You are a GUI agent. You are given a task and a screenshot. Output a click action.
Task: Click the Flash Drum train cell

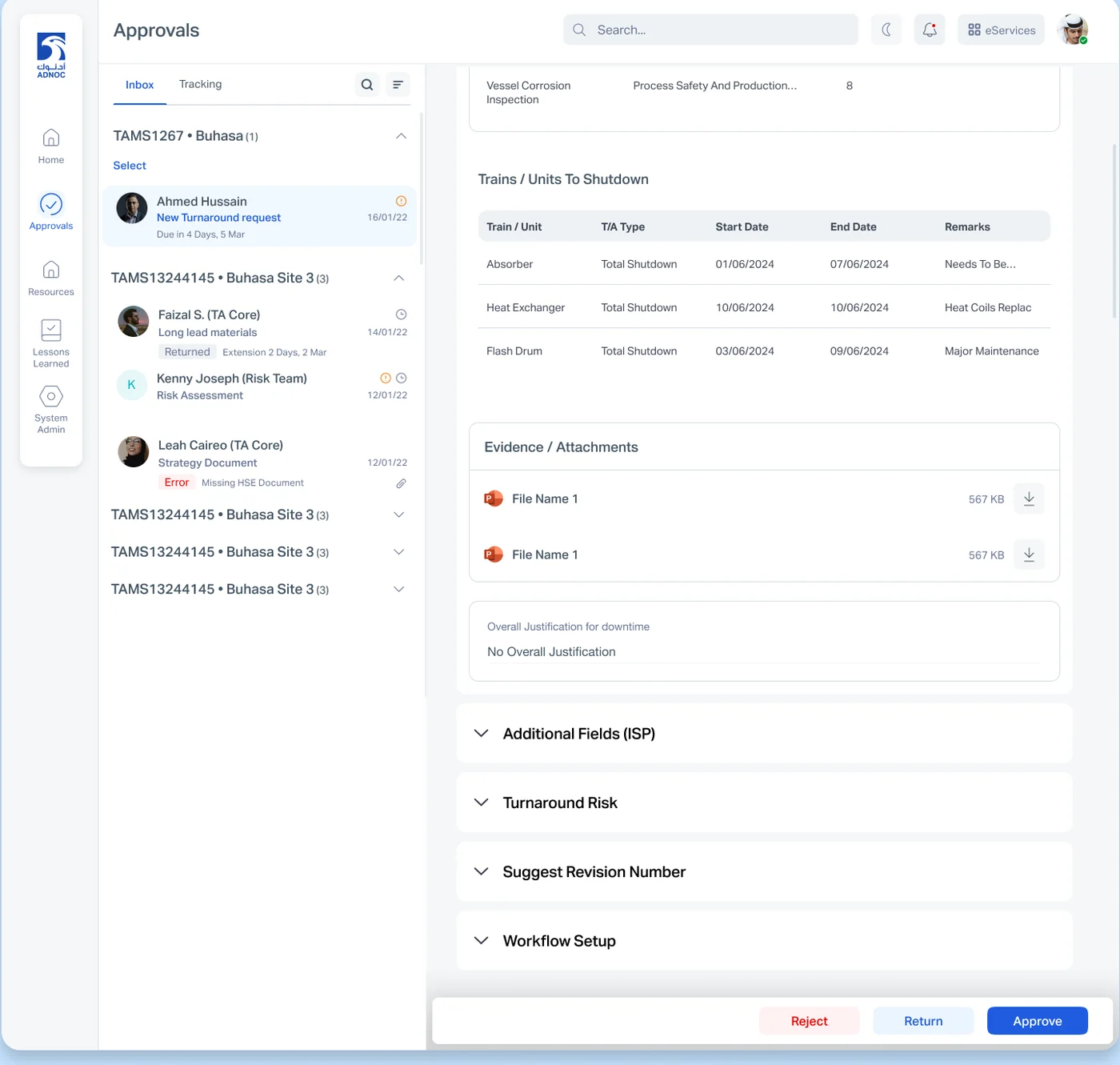(x=514, y=351)
